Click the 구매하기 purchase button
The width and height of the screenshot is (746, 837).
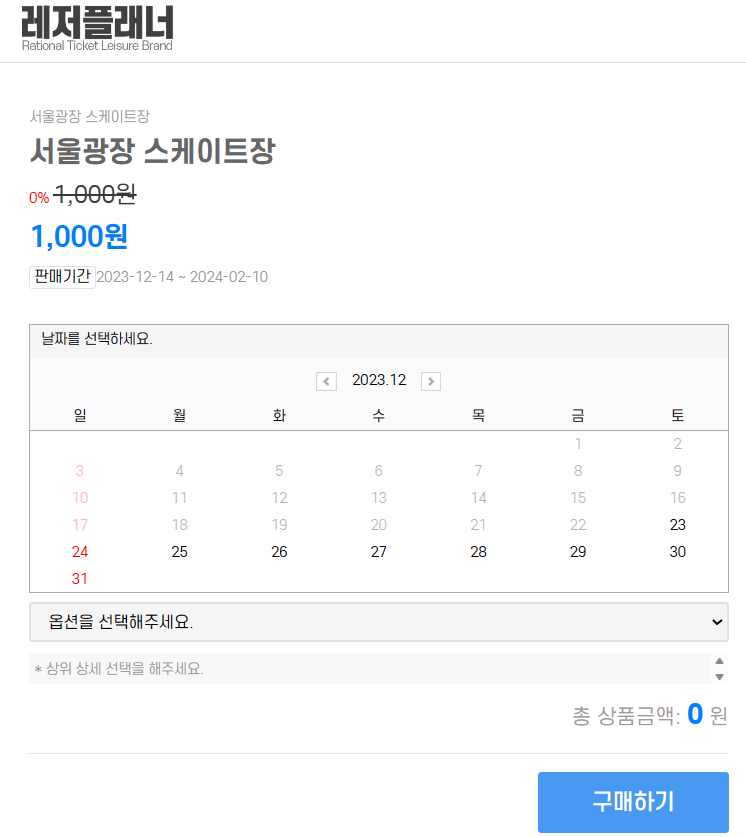click(x=633, y=802)
